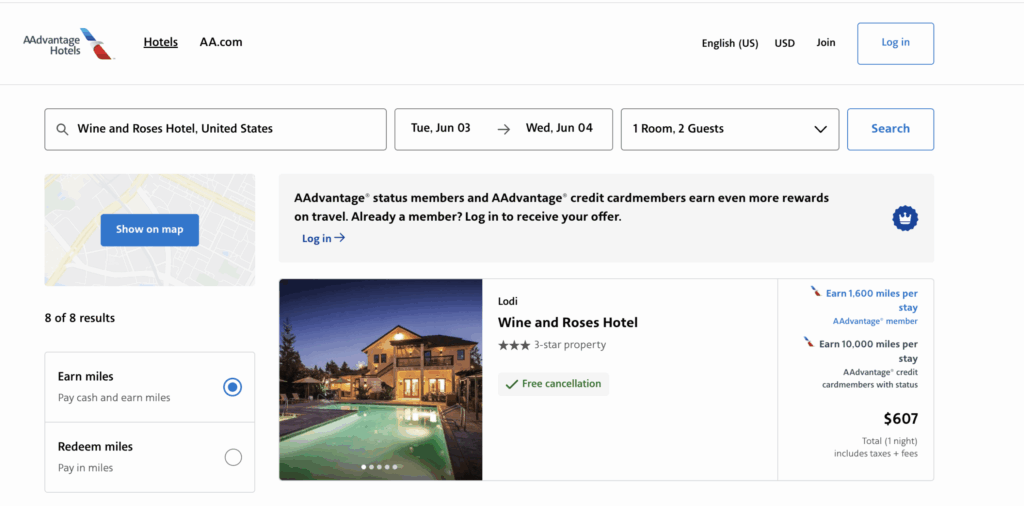Click the AAdvantage Hotels logo

pyautogui.click(x=68, y=44)
